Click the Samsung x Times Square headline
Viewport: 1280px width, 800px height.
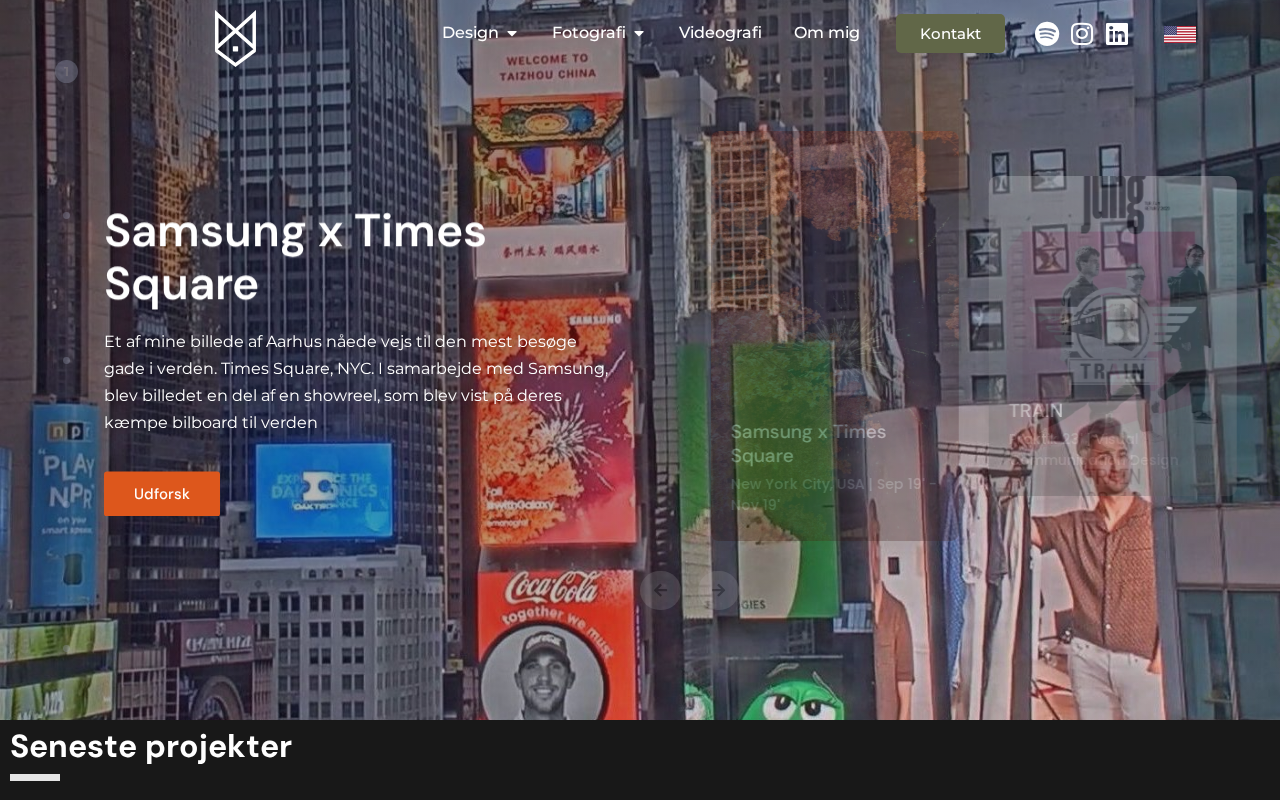296,257
